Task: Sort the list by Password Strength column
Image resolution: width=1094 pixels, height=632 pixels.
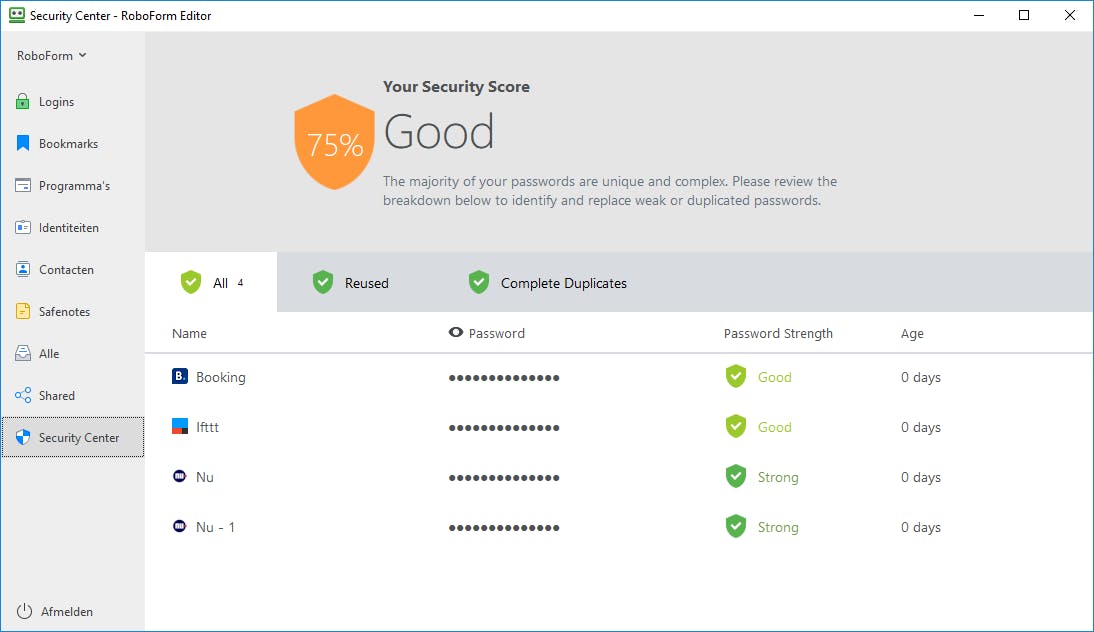Action: point(778,334)
